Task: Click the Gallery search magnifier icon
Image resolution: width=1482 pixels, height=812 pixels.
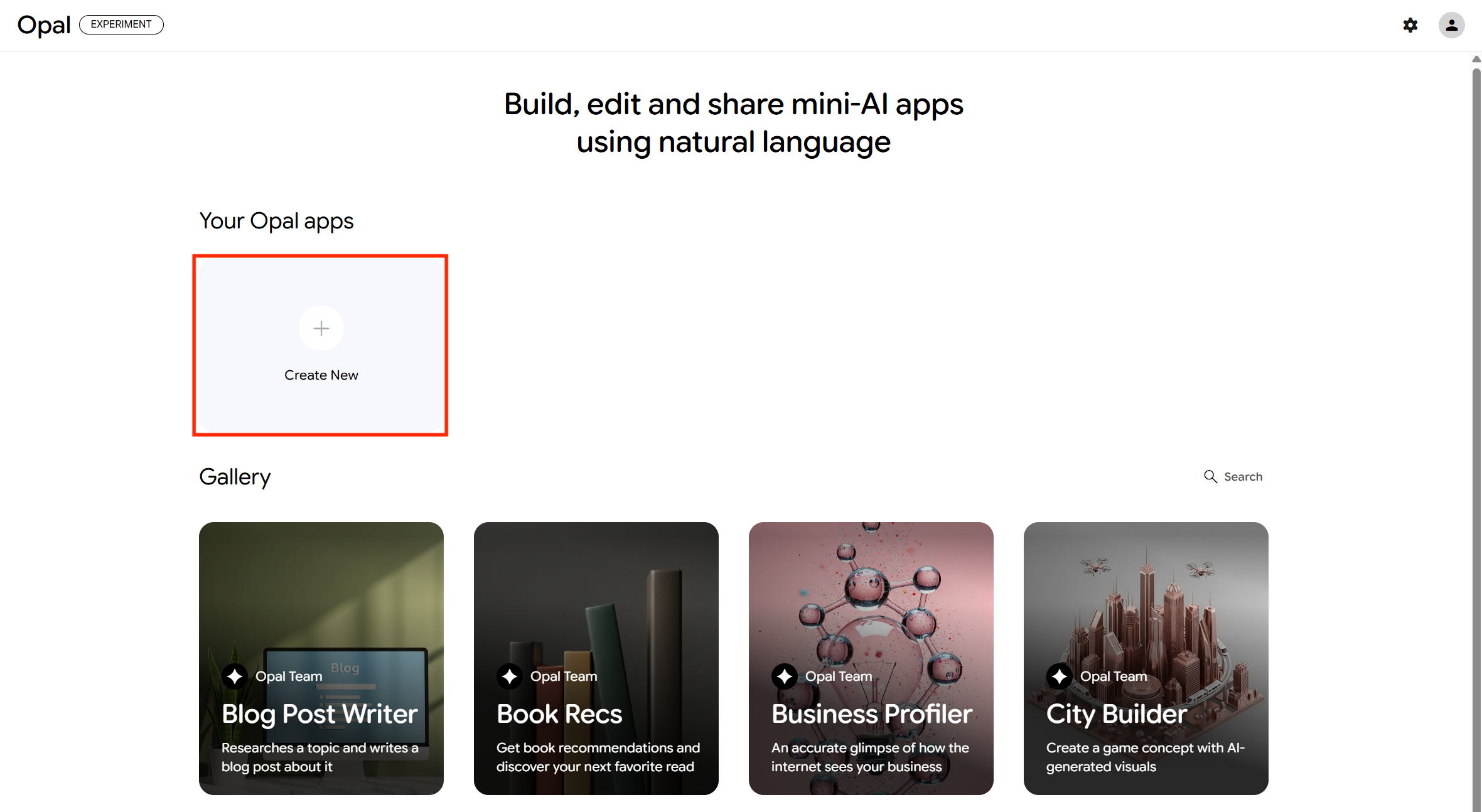Action: (1210, 477)
